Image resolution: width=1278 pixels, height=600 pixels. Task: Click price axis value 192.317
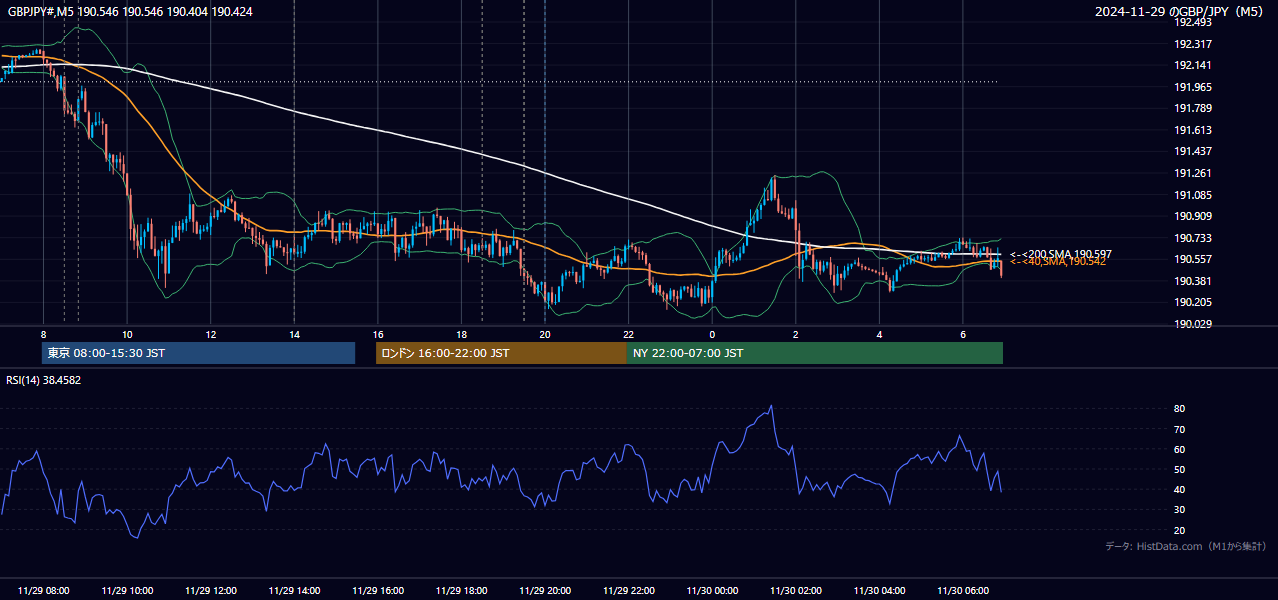click(1192, 44)
